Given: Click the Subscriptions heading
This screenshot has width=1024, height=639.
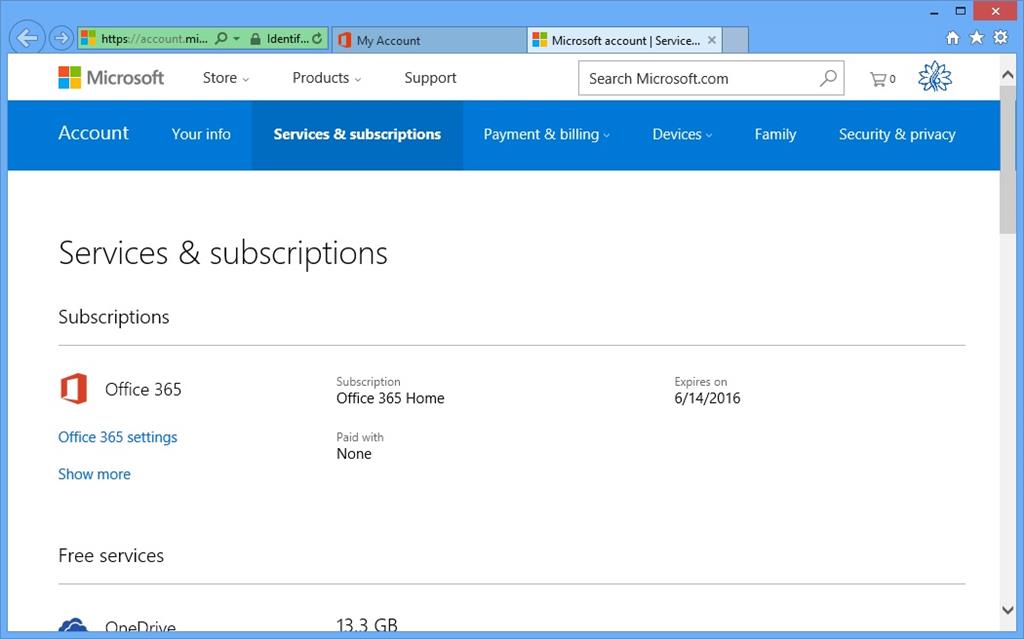Looking at the screenshot, I should pyautogui.click(x=114, y=317).
